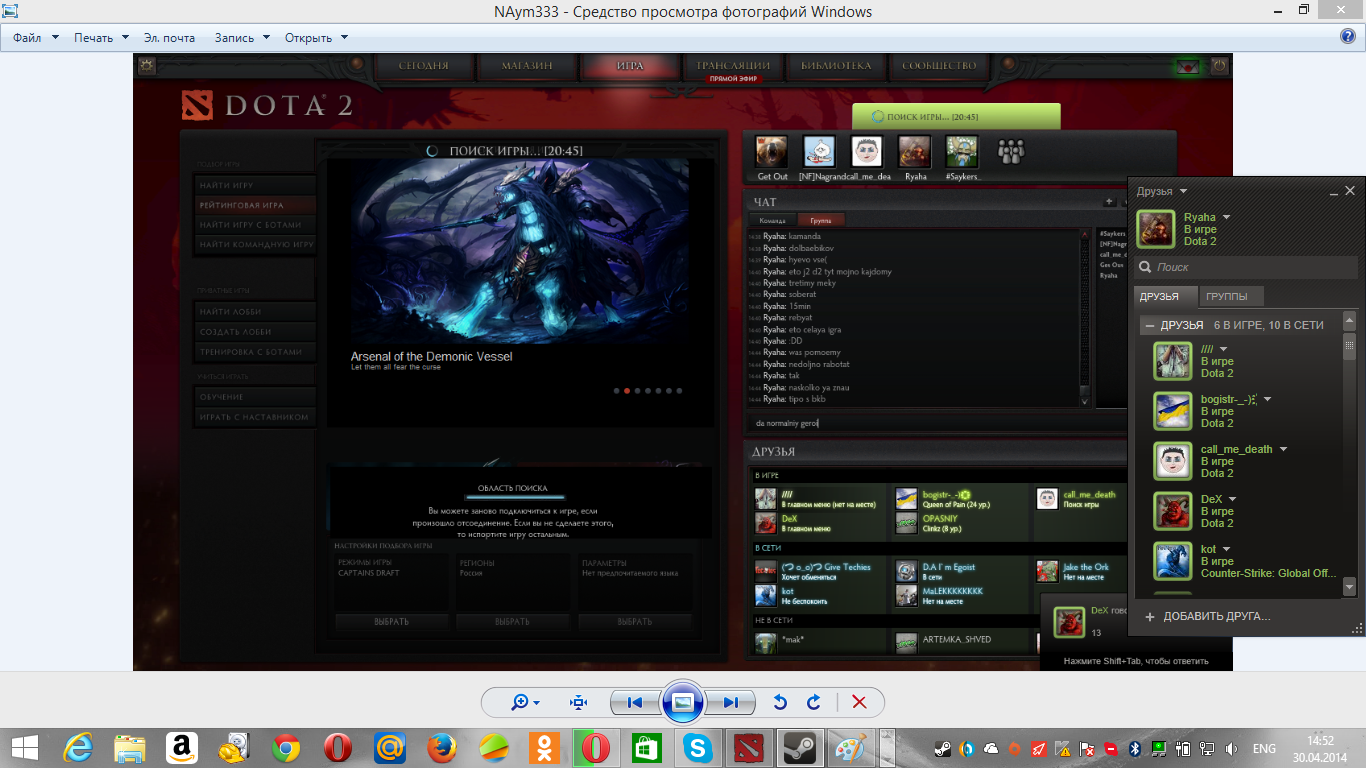Click bogistr friend avatar in Dota friends panel
The image size is (1366, 768).
coord(906,499)
